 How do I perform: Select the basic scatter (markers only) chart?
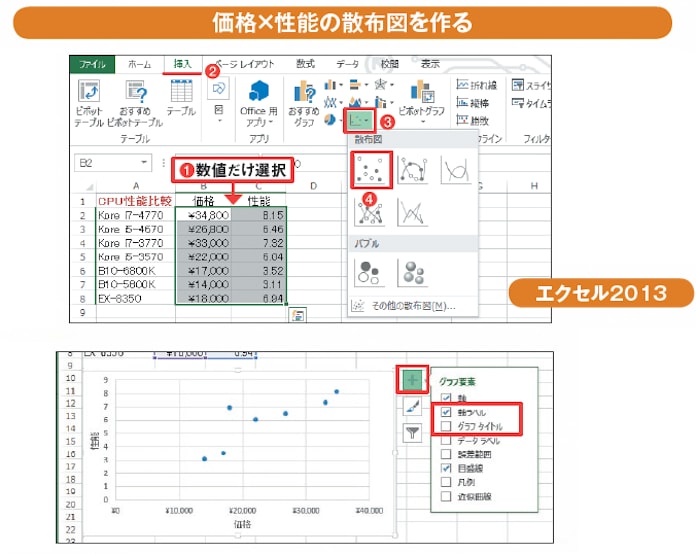tap(371, 170)
